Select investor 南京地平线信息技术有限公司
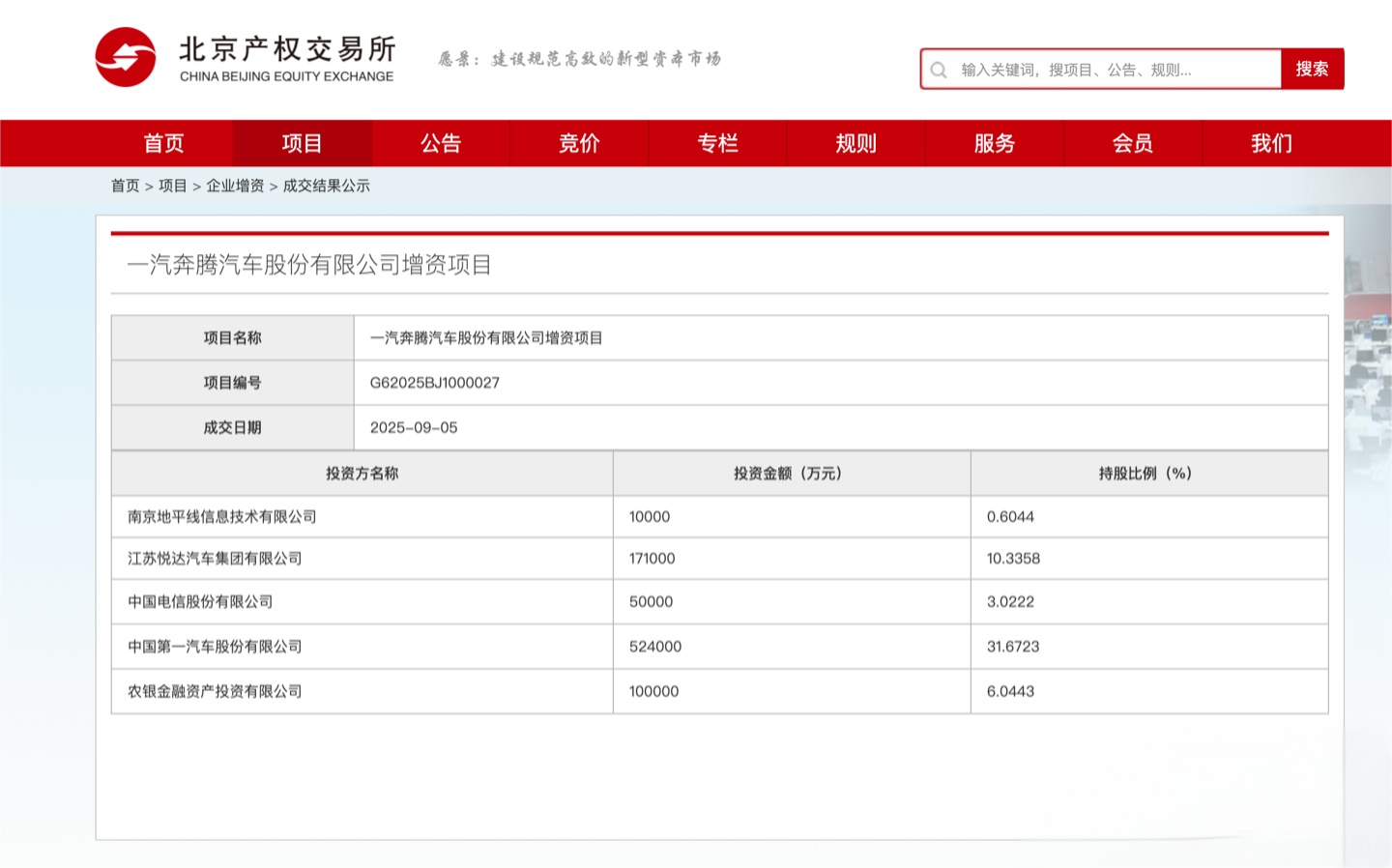Viewport: 1392px width, 868px height. (222, 517)
